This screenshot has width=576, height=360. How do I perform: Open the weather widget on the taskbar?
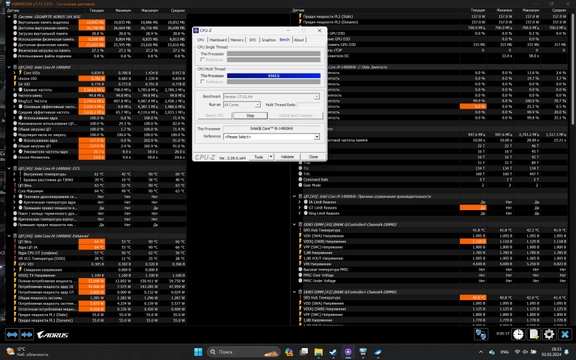(28, 352)
